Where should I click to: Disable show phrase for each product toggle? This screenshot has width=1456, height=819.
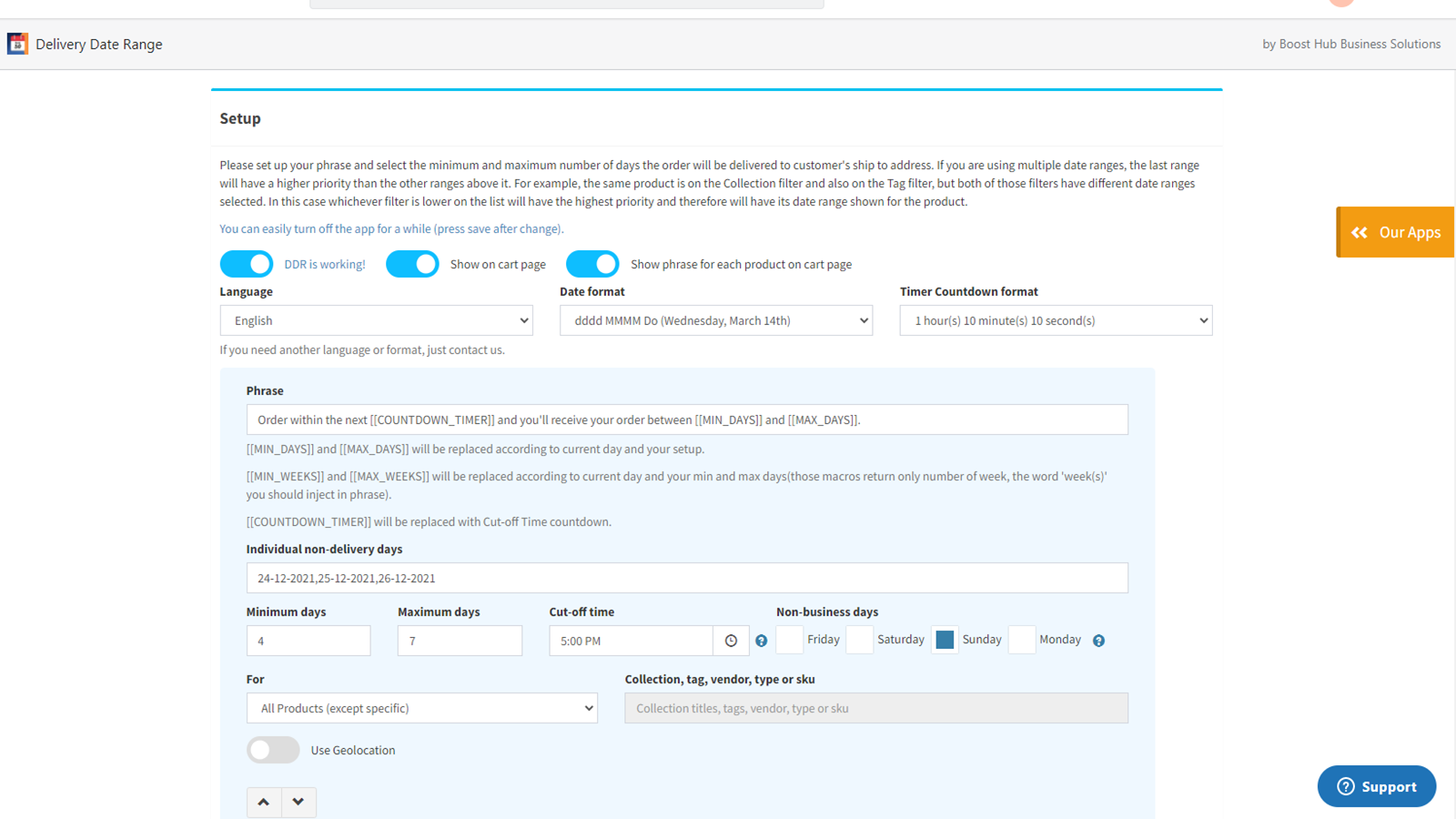coord(592,264)
